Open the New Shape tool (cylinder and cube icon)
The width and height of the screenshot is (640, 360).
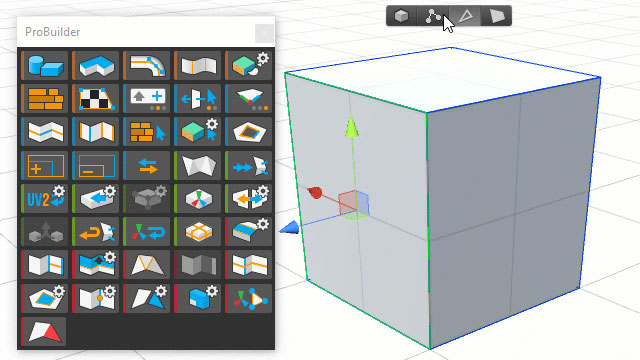[44, 65]
